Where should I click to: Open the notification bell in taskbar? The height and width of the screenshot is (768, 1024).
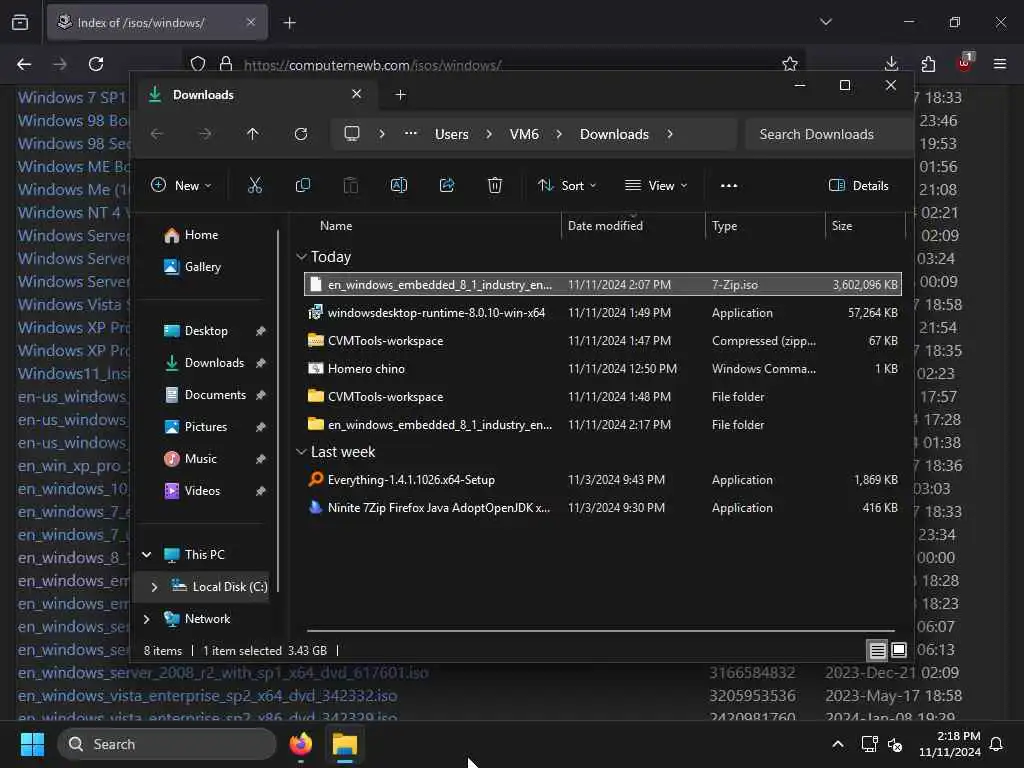(x=997, y=744)
